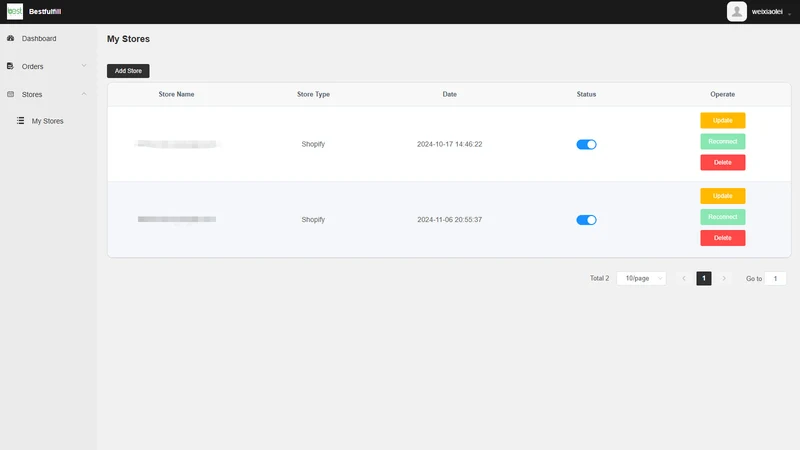800x450 pixels.
Task: Click the Go to page input
Action: click(775, 279)
